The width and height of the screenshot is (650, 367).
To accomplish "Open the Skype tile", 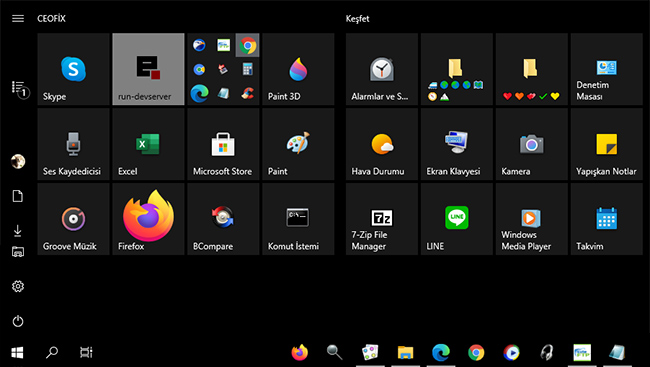I will click(73, 69).
